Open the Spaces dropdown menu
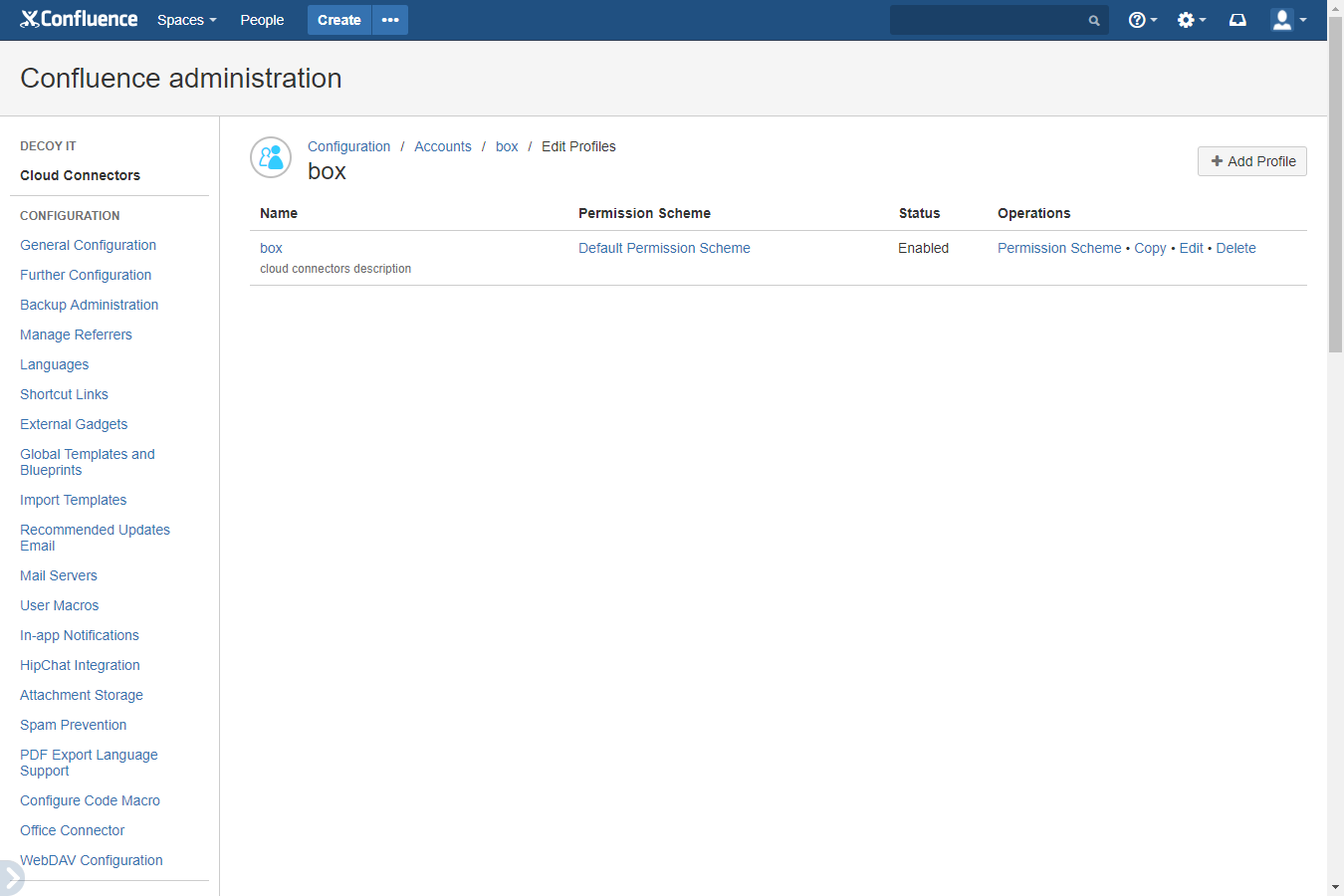 [186, 20]
